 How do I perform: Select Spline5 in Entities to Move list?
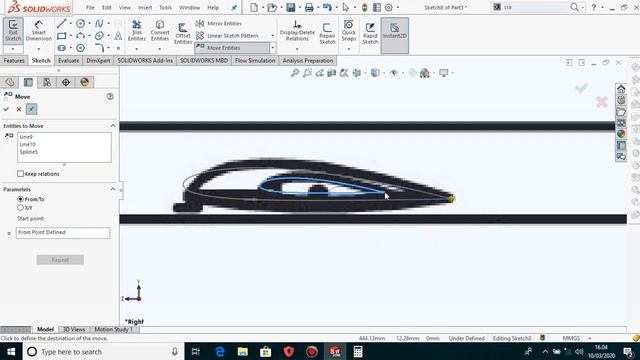[29, 152]
